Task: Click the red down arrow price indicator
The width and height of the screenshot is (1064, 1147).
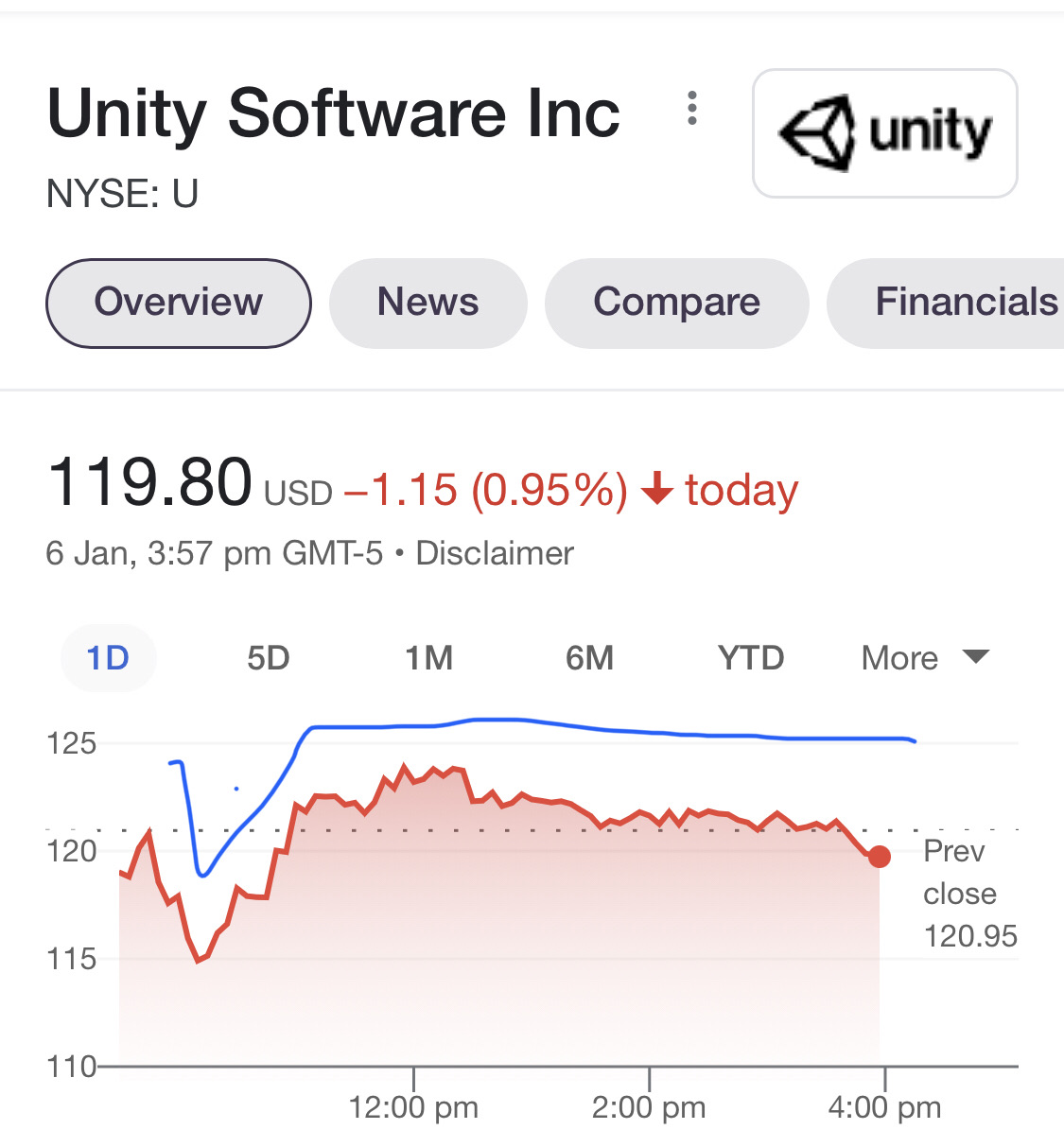Action: point(656,490)
